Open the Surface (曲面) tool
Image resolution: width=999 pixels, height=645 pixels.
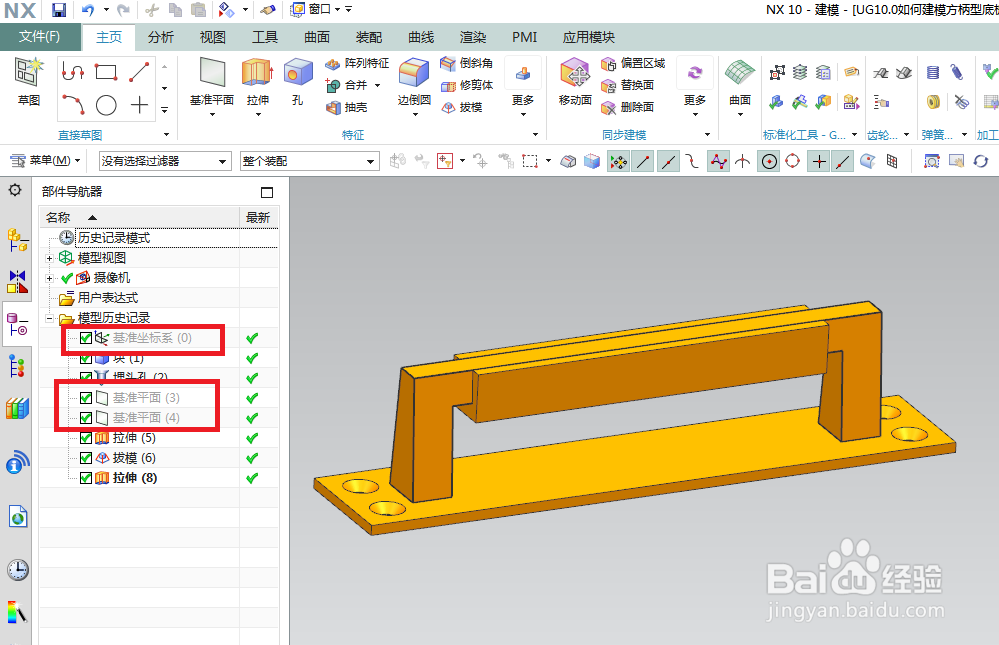click(740, 82)
